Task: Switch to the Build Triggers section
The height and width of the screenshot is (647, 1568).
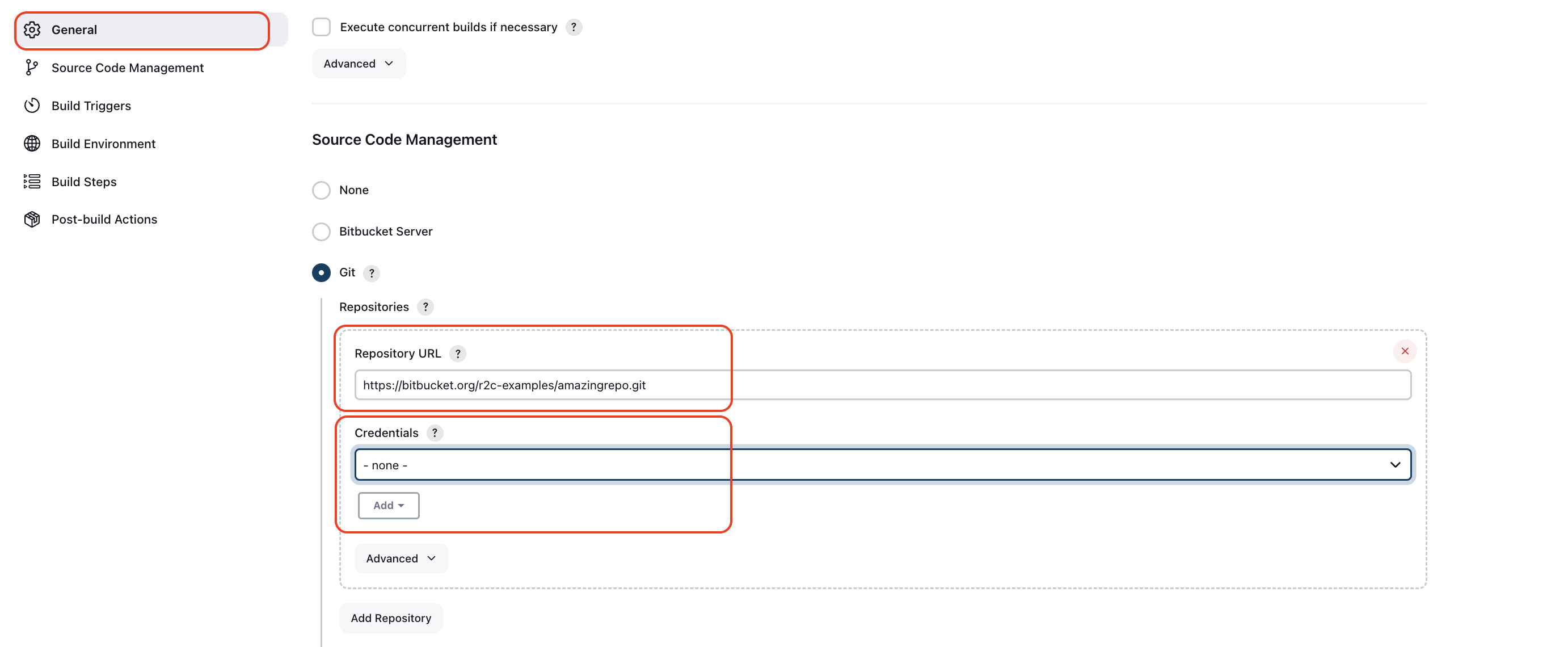Action: pyautogui.click(x=91, y=106)
